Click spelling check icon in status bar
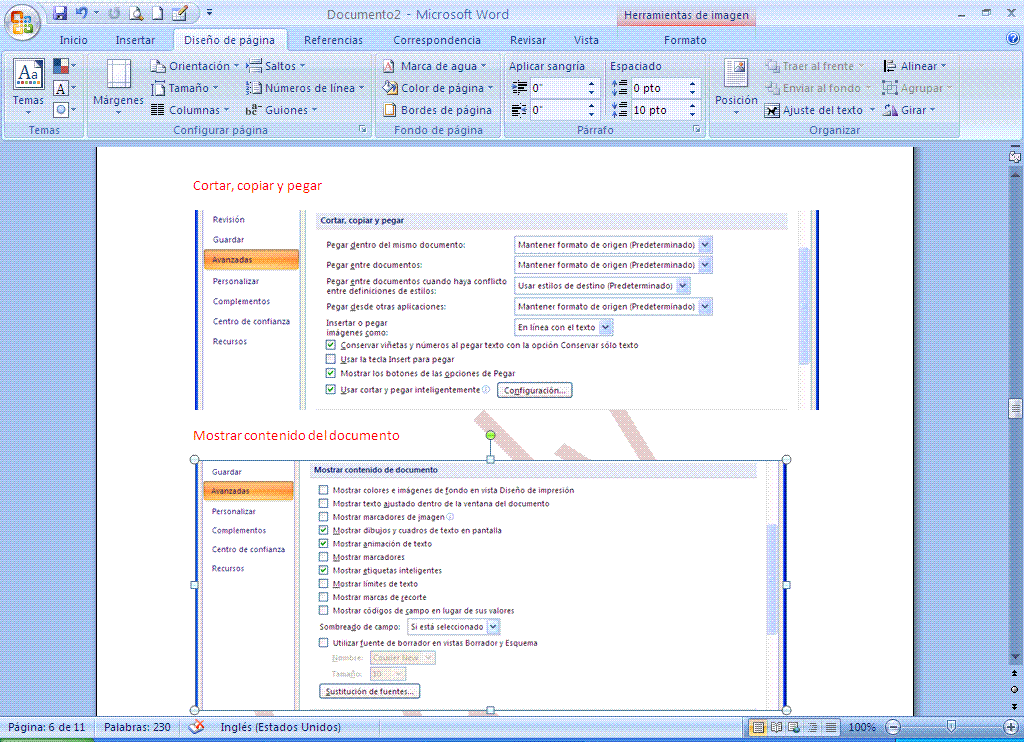The image size is (1024, 742). click(196, 726)
